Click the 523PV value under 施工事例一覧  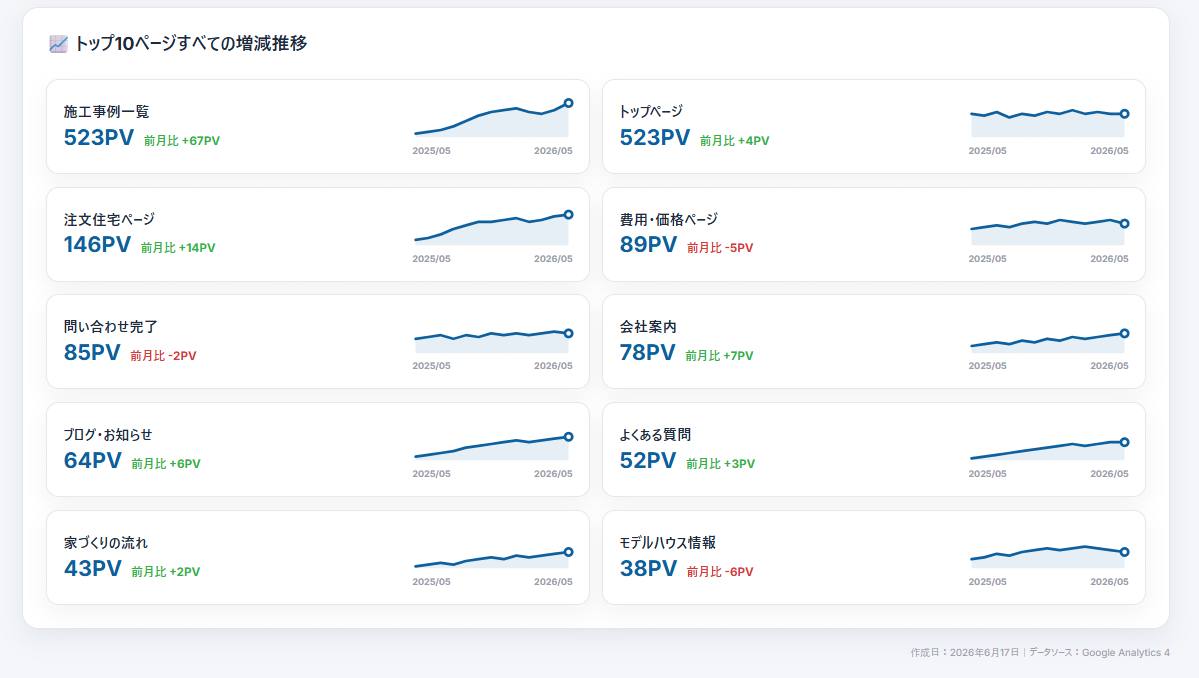pyautogui.click(x=99, y=138)
